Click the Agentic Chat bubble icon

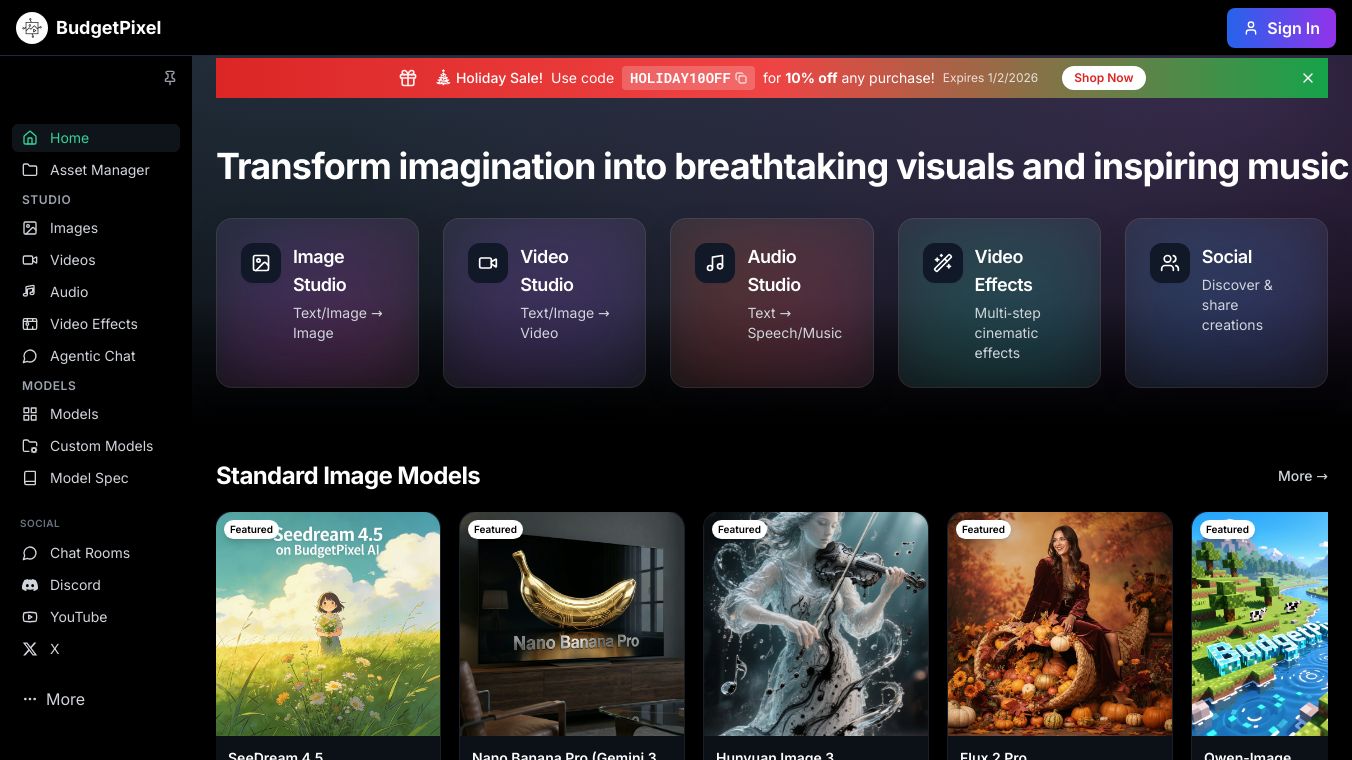pyautogui.click(x=30, y=356)
